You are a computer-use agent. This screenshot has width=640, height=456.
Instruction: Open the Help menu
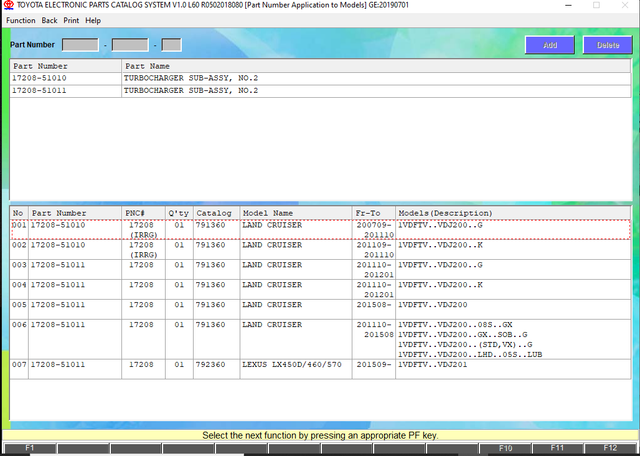point(93,20)
